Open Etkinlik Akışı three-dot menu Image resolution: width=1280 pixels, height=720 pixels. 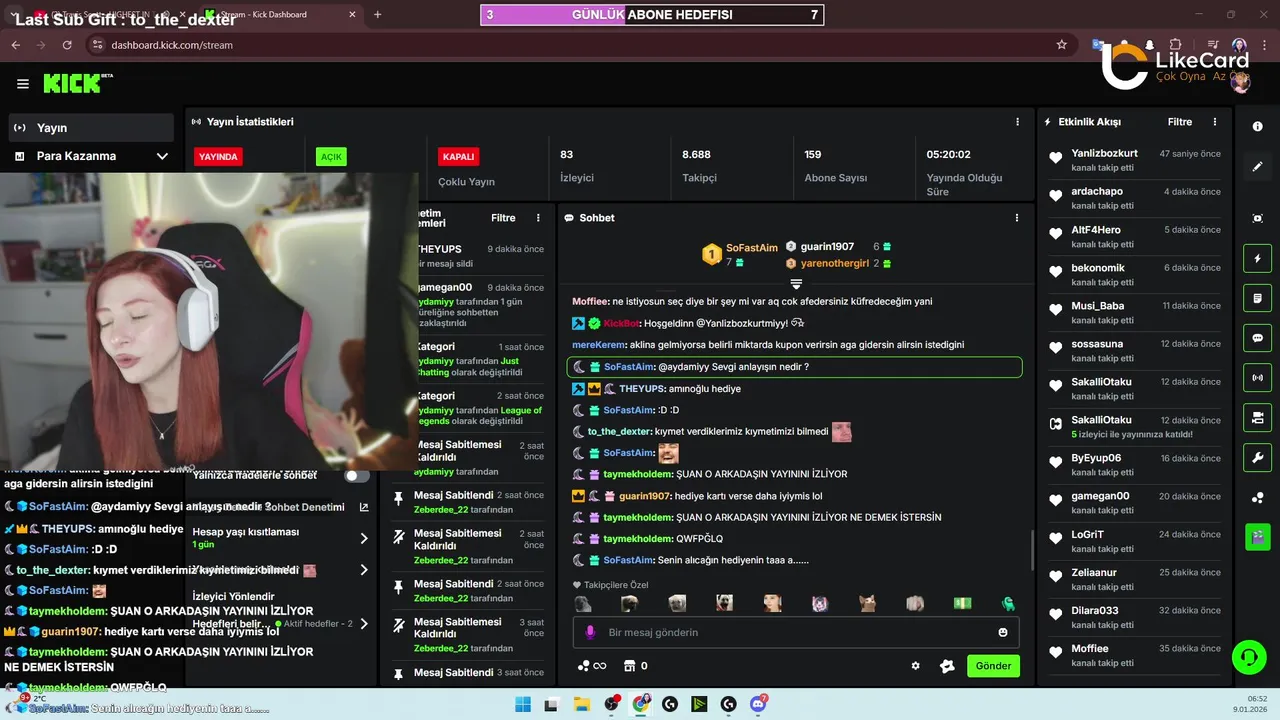1215,122
